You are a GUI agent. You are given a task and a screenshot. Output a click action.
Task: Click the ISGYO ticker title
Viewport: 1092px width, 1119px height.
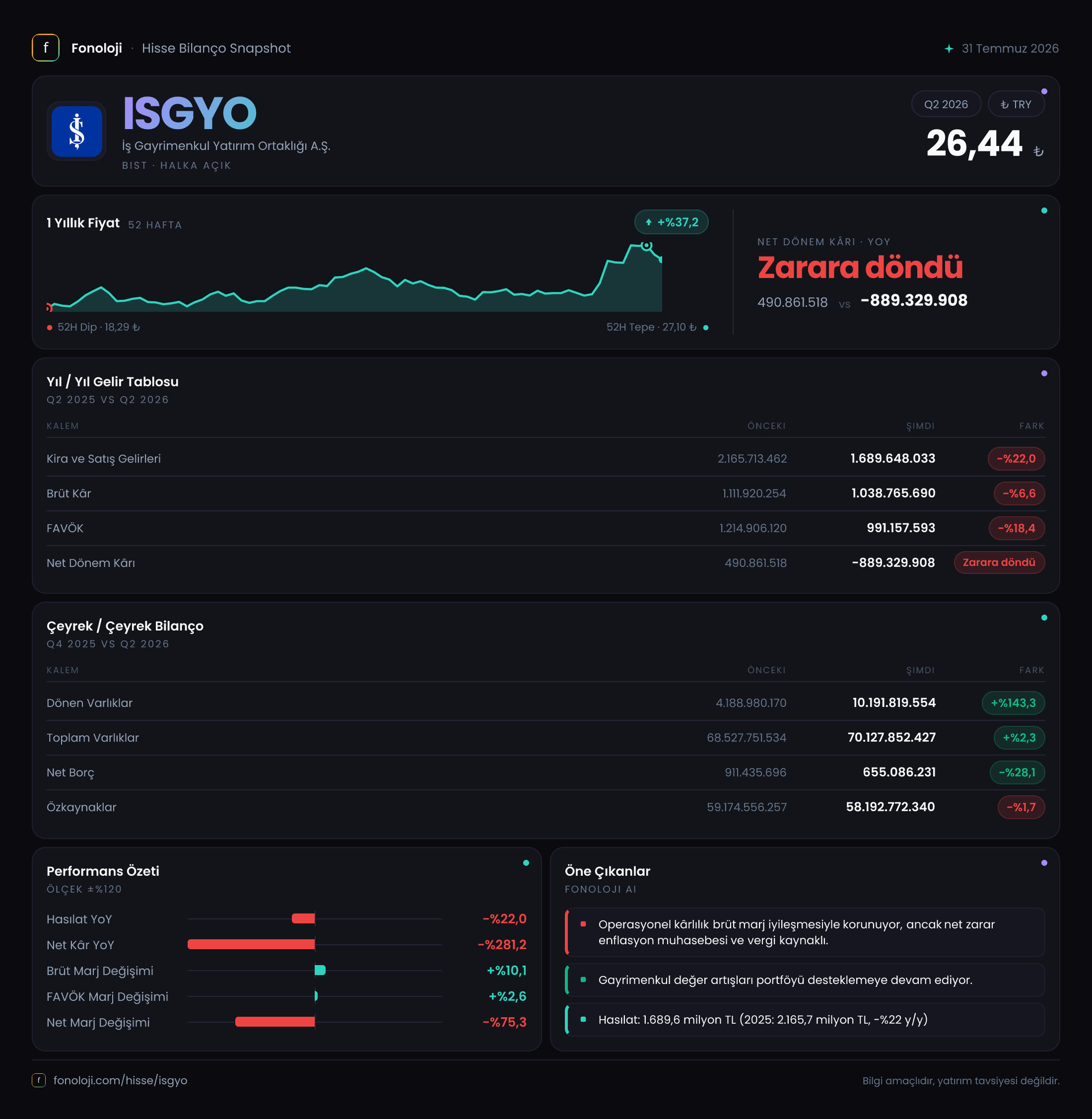(189, 113)
